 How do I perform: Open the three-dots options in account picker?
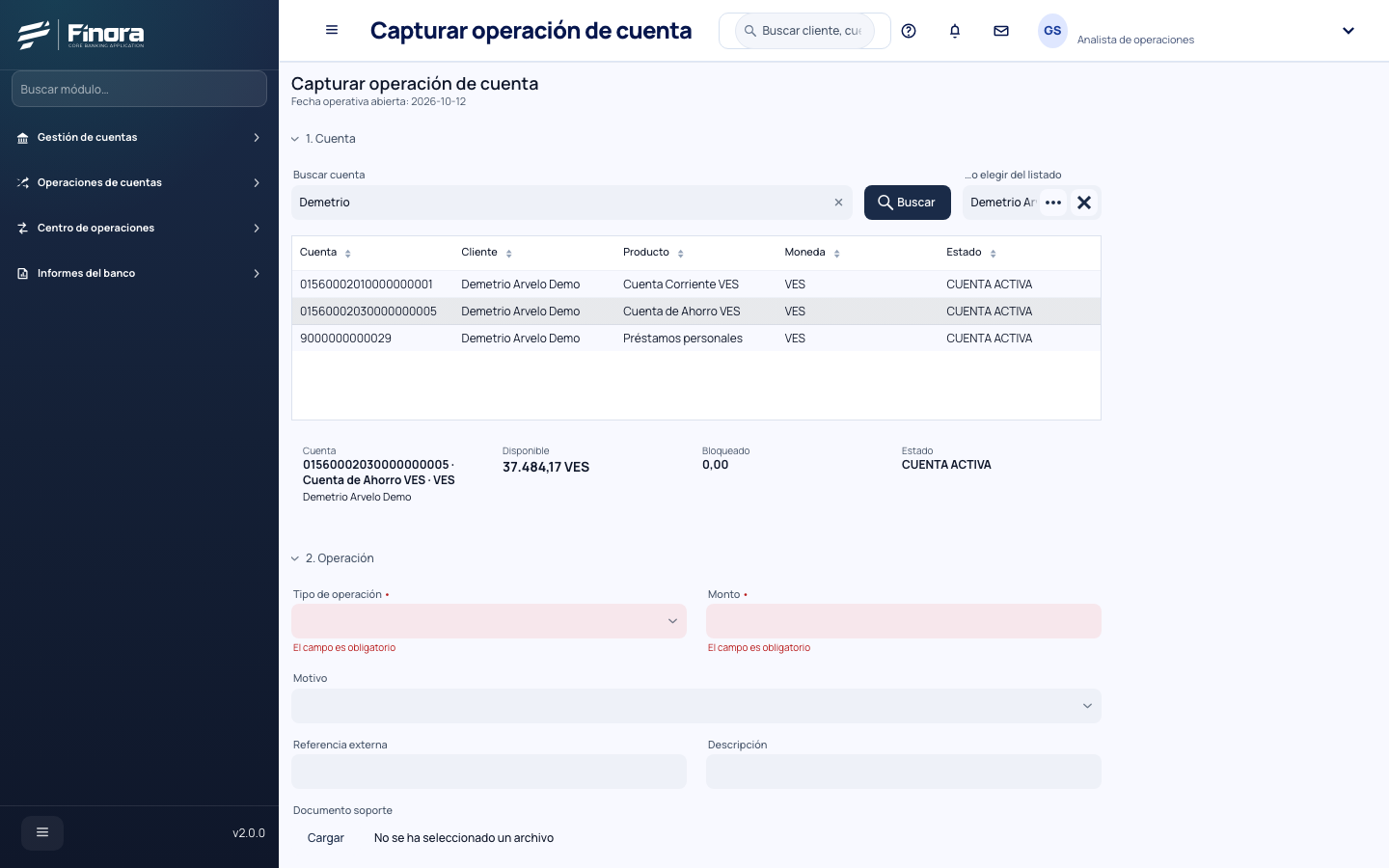point(1053,203)
